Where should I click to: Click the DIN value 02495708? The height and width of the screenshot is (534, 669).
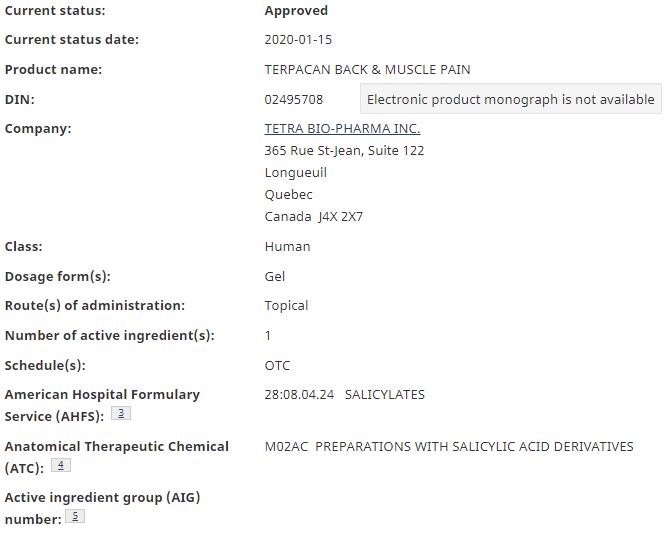(x=294, y=99)
